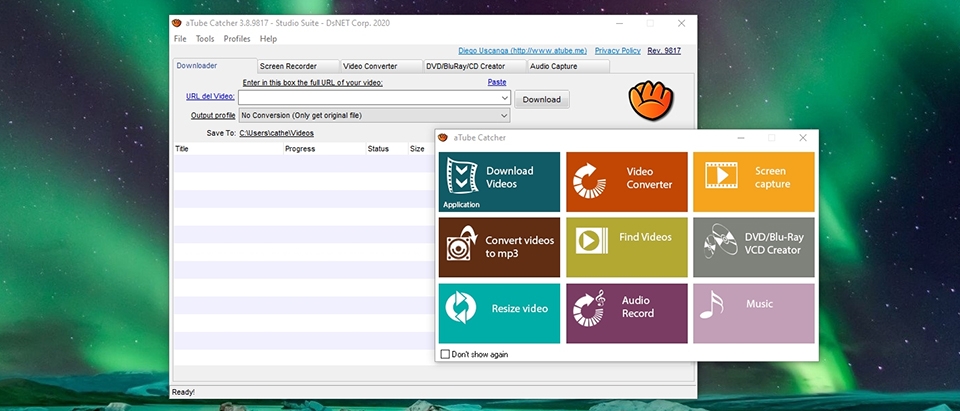Open the Video Converter tile
Screen dimensions: 960x411
pos(627,181)
